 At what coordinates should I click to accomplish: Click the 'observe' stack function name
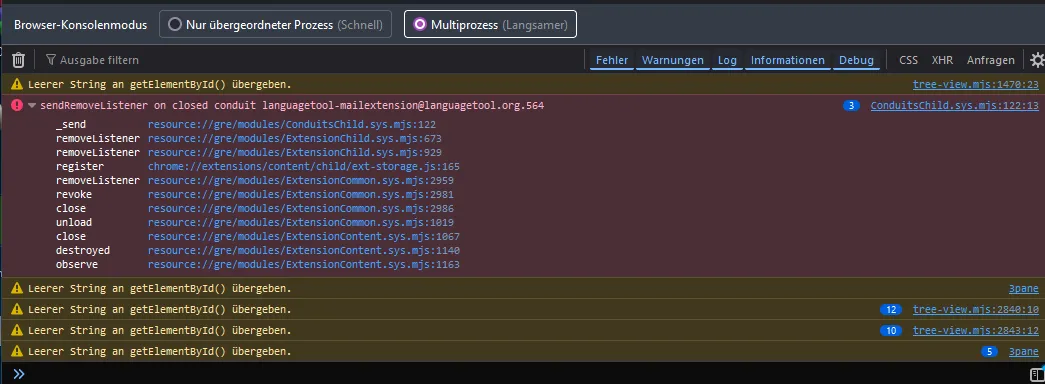[77, 265]
